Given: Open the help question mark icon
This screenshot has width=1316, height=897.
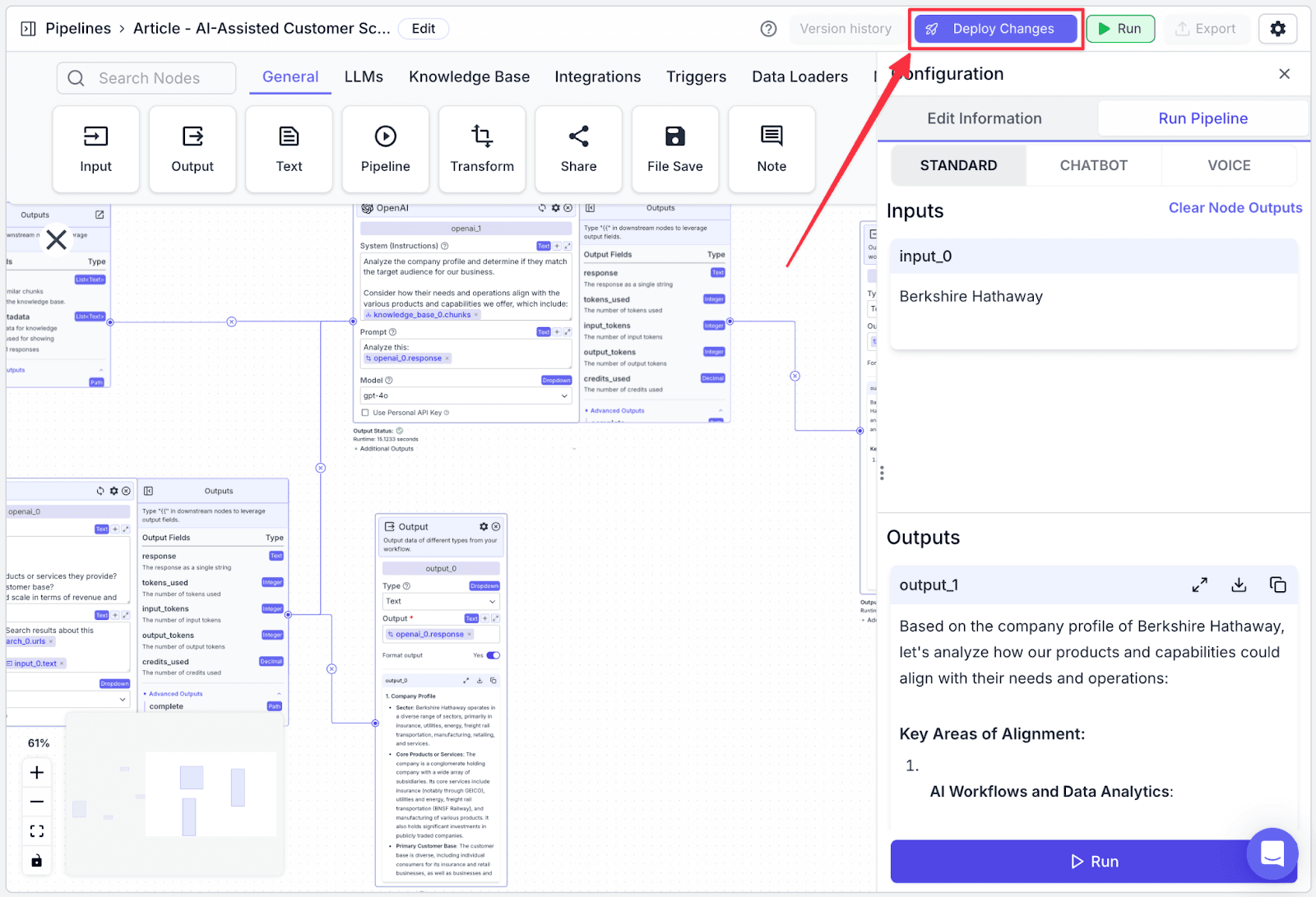Looking at the screenshot, I should tap(768, 29).
